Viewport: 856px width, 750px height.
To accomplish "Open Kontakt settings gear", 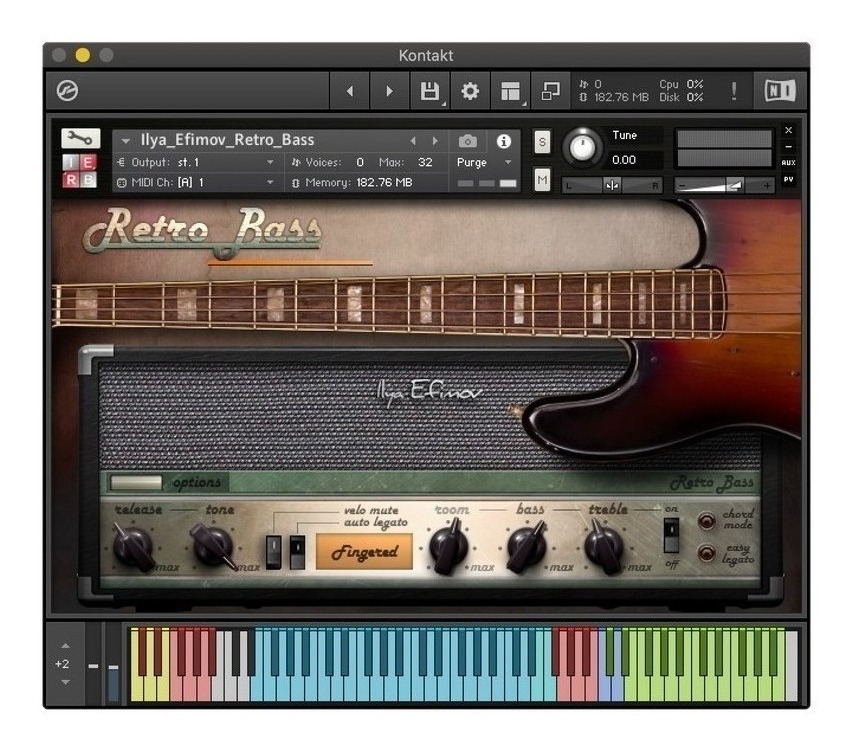I will [470, 91].
